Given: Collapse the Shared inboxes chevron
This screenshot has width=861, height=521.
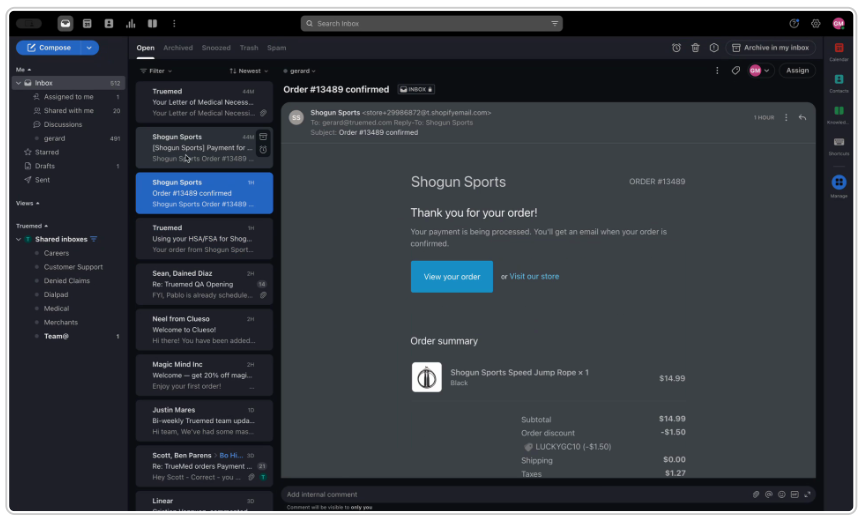Looking at the screenshot, I should coord(19,239).
